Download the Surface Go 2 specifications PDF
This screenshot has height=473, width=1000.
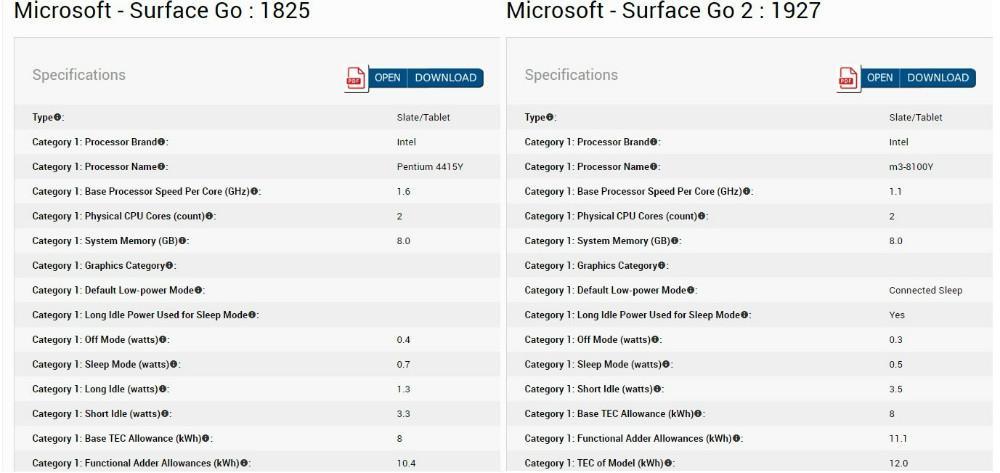938,78
